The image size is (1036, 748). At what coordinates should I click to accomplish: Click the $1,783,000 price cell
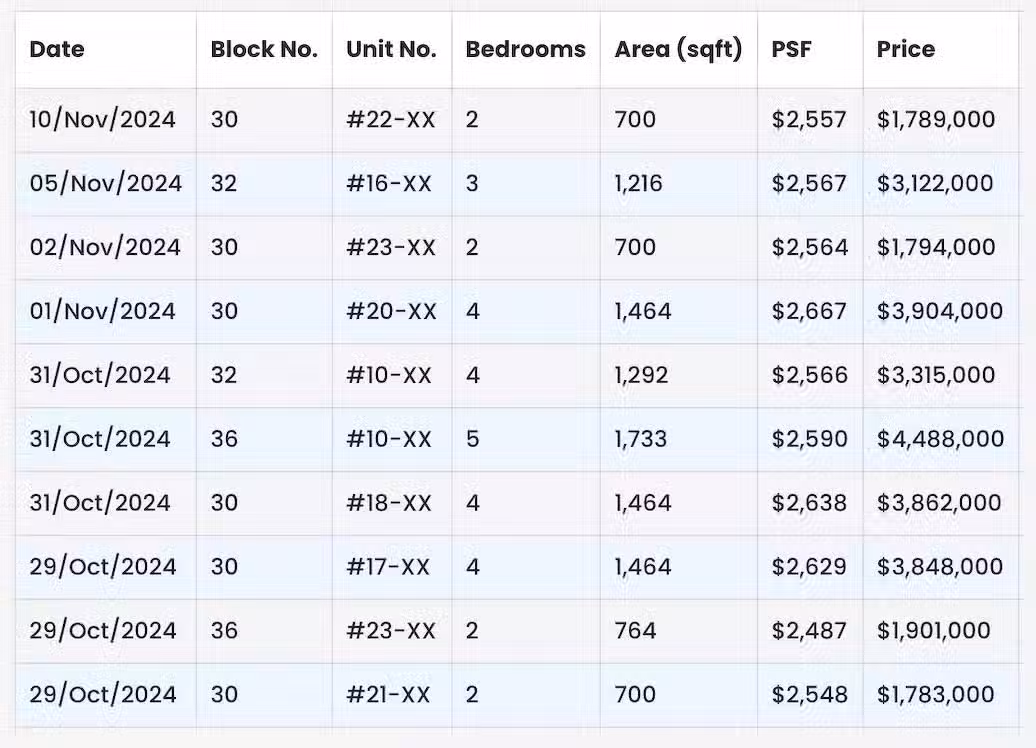pyautogui.click(x=936, y=694)
